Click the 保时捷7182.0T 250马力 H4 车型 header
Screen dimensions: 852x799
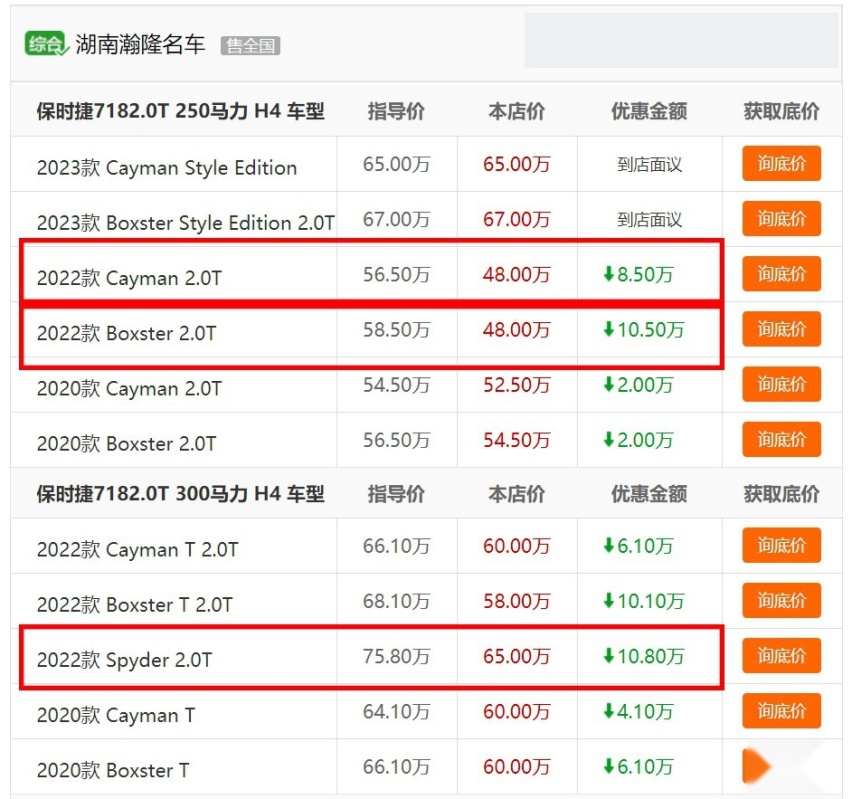point(180,111)
